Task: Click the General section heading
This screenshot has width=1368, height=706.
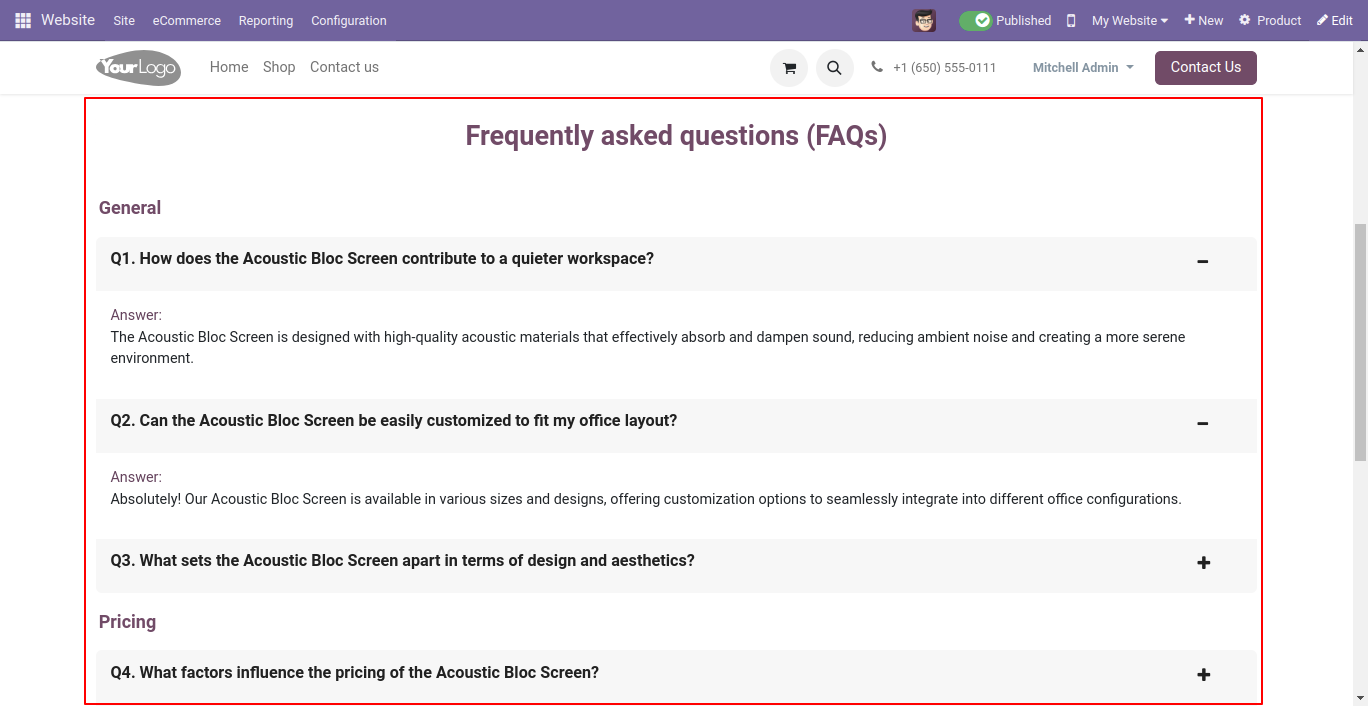Action: pyautogui.click(x=130, y=208)
